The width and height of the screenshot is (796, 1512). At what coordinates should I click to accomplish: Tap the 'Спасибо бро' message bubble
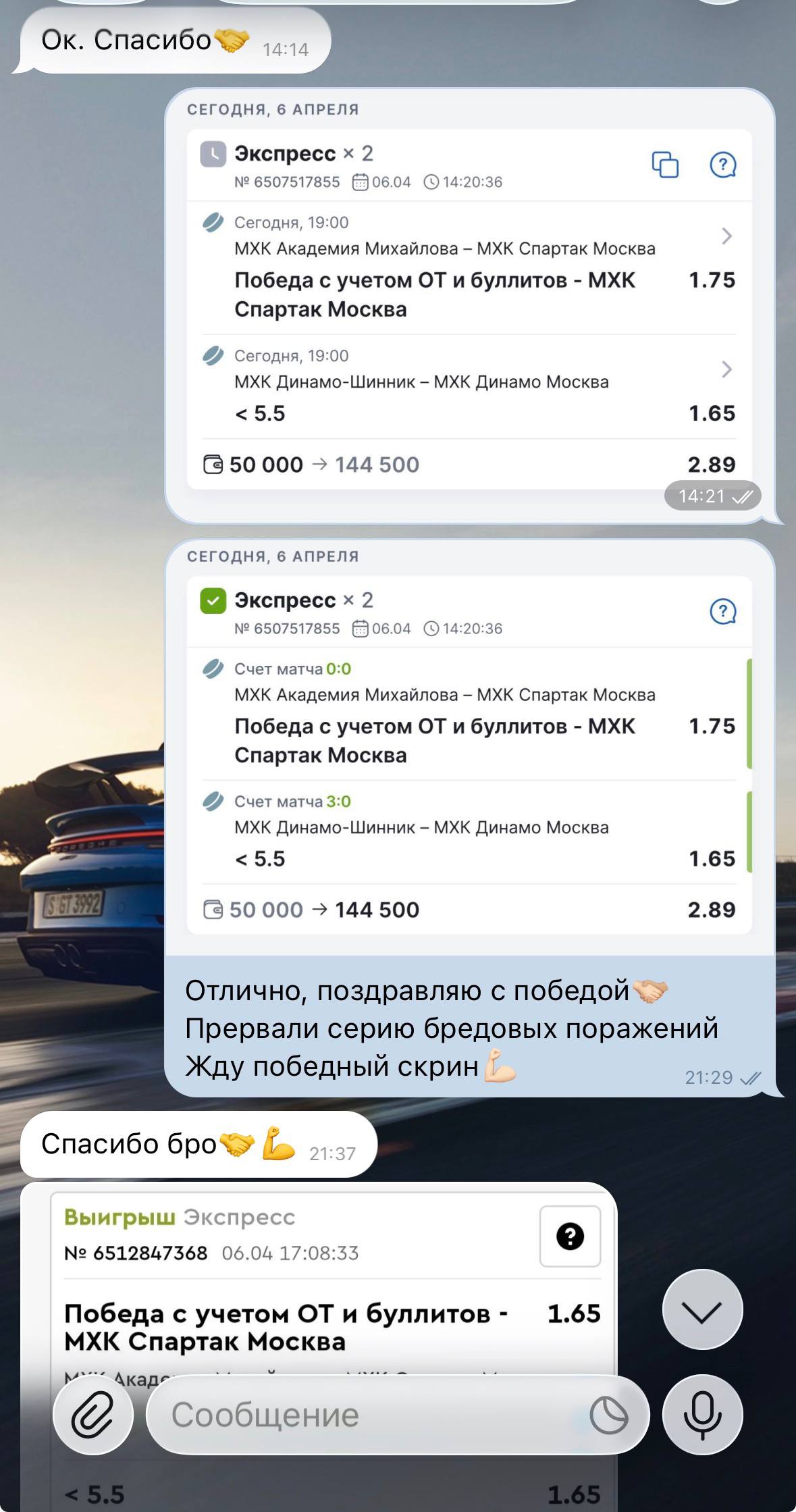coord(197,1144)
